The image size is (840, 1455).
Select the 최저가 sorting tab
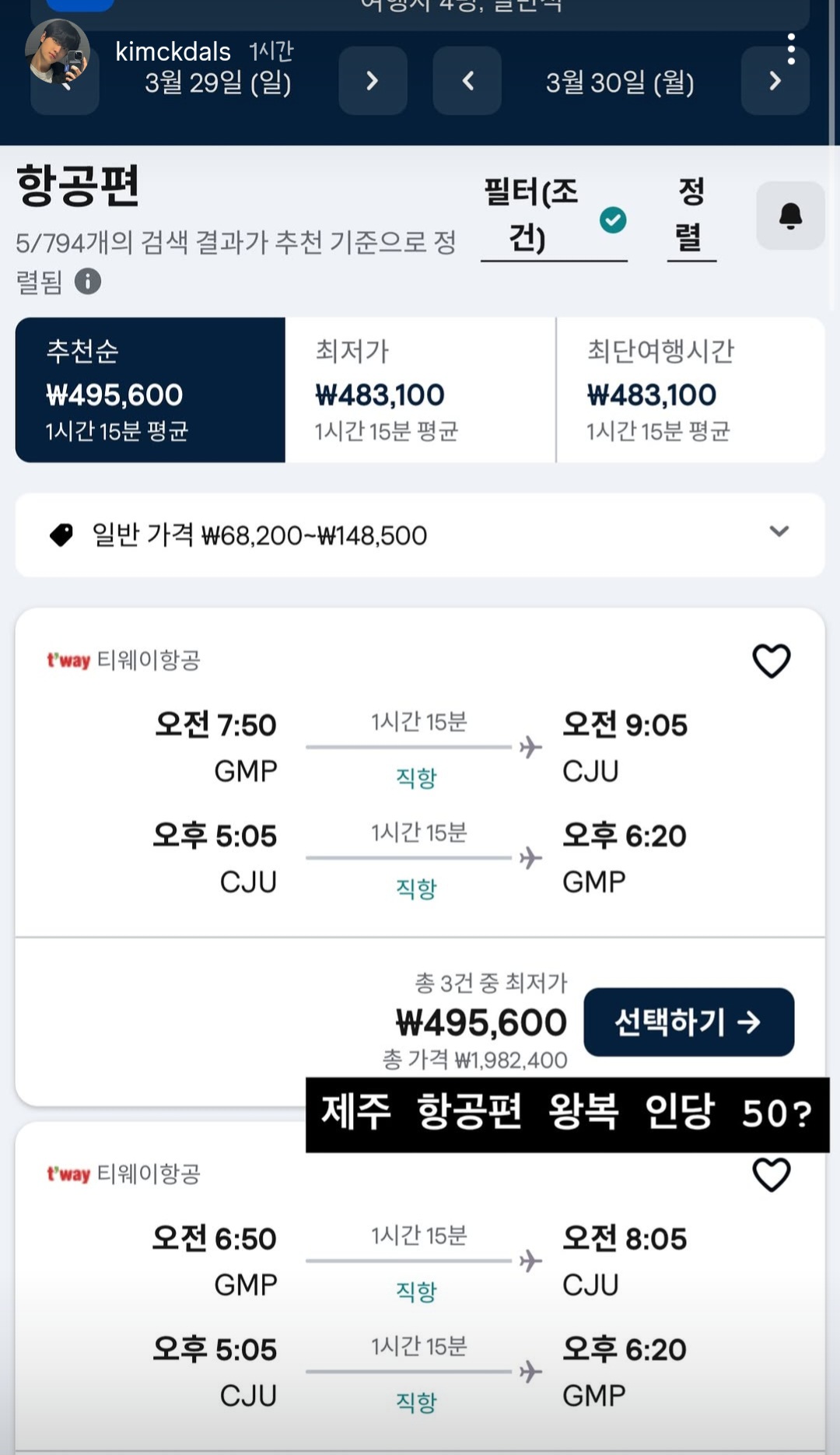tap(420, 390)
